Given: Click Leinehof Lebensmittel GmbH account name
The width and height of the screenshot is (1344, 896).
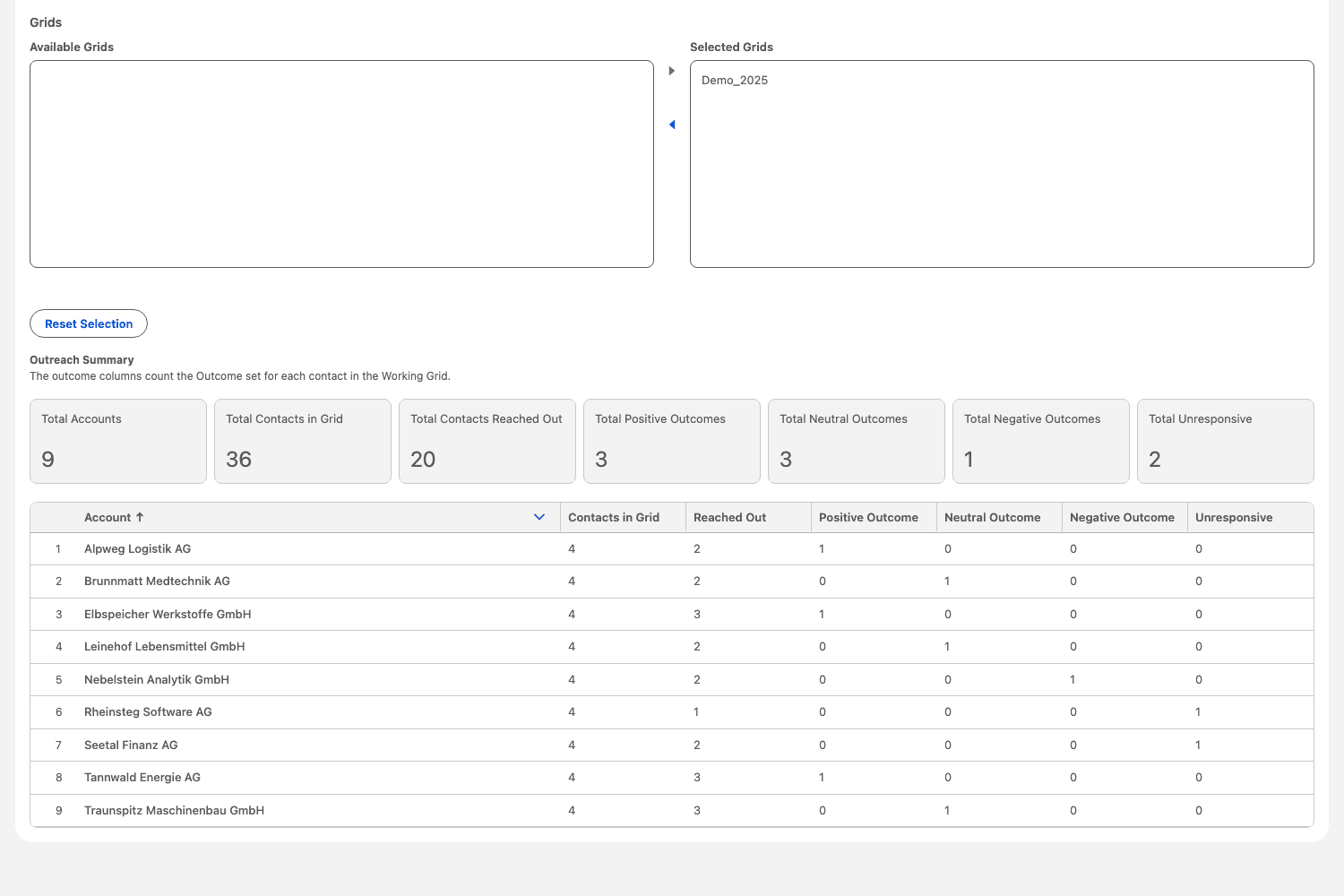Looking at the screenshot, I should pos(165,647).
